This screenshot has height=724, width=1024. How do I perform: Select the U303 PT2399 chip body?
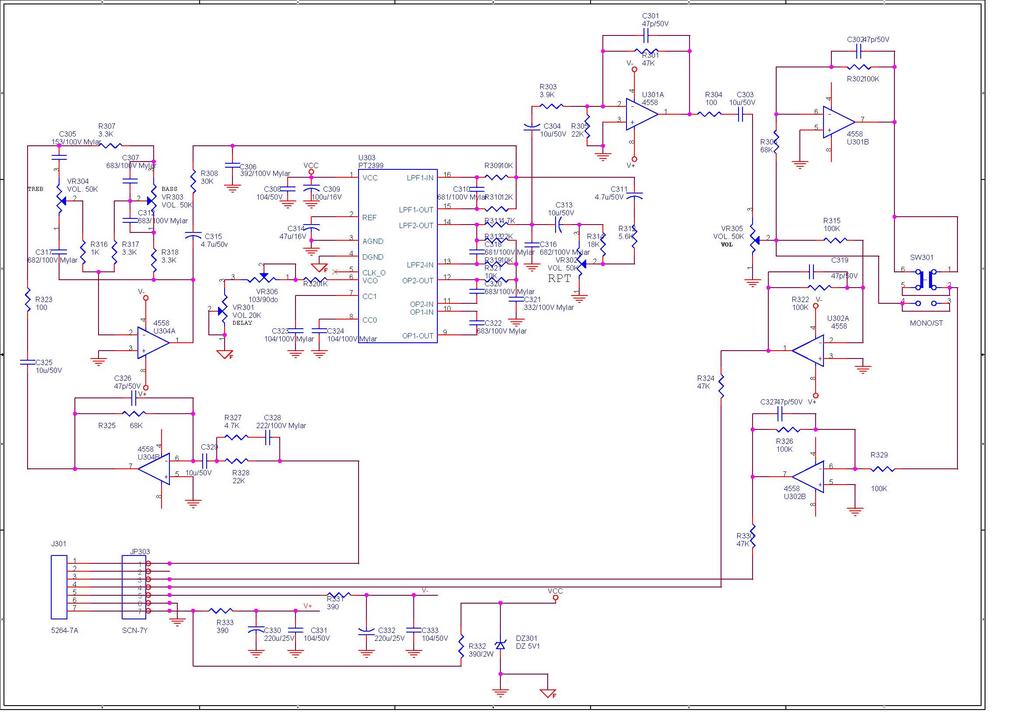(398, 257)
